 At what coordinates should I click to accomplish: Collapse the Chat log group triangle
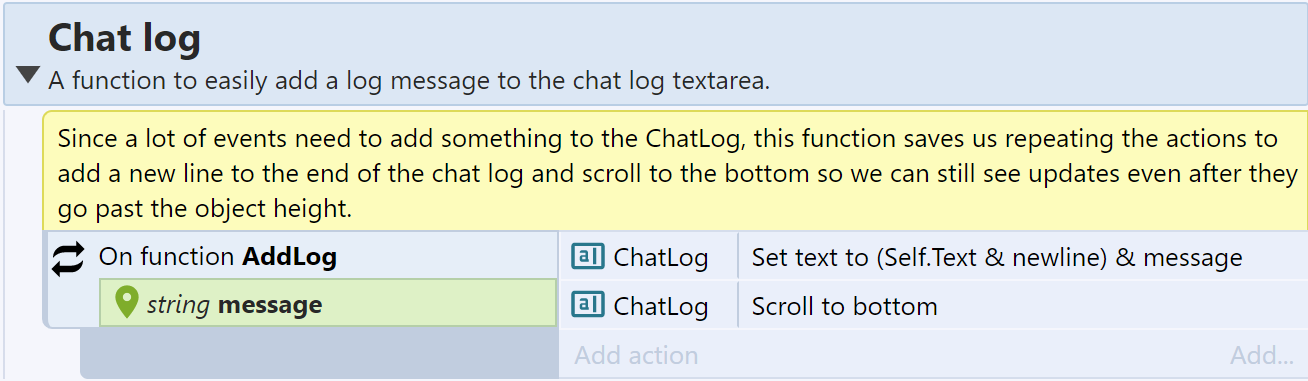pos(28,75)
